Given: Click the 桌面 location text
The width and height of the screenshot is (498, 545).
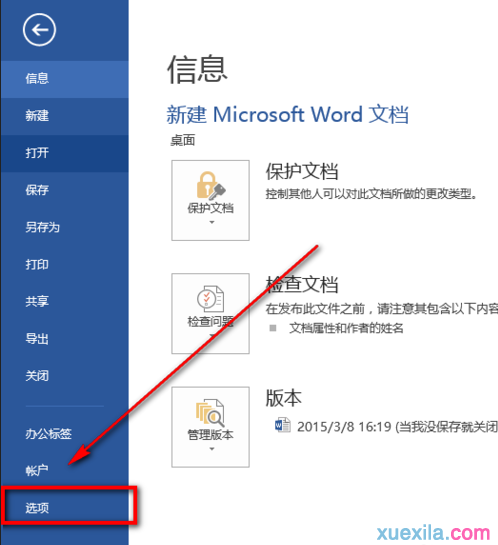Looking at the screenshot, I should pyautogui.click(x=183, y=140).
